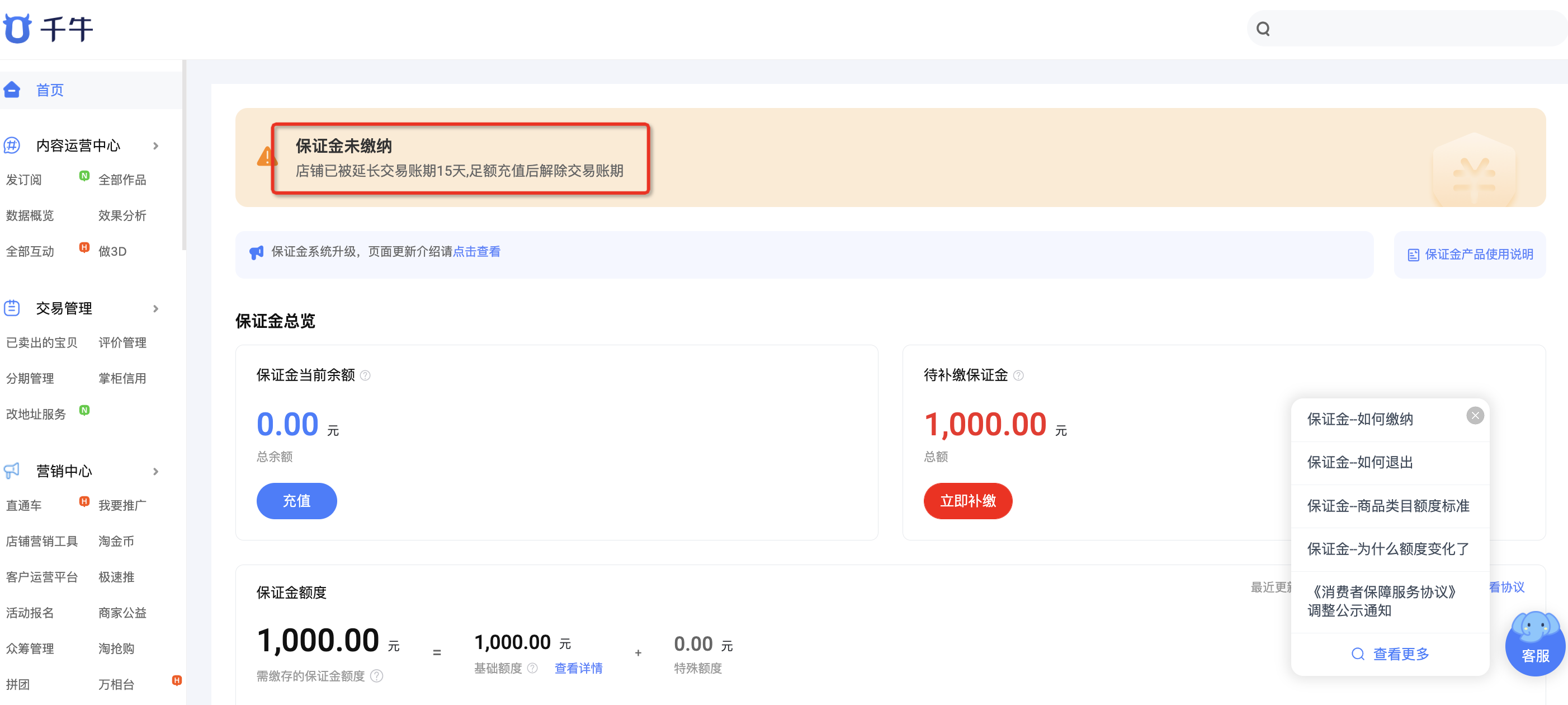This screenshot has width=1568, height=705.
Task: Click the 营销中心 megaphone icon
Action: (x=12, y=471)
